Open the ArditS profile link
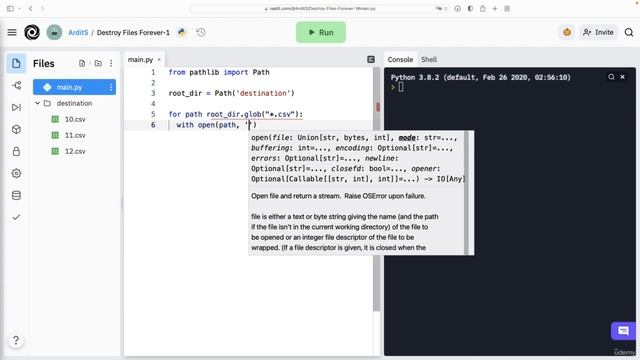 [78, 32]
